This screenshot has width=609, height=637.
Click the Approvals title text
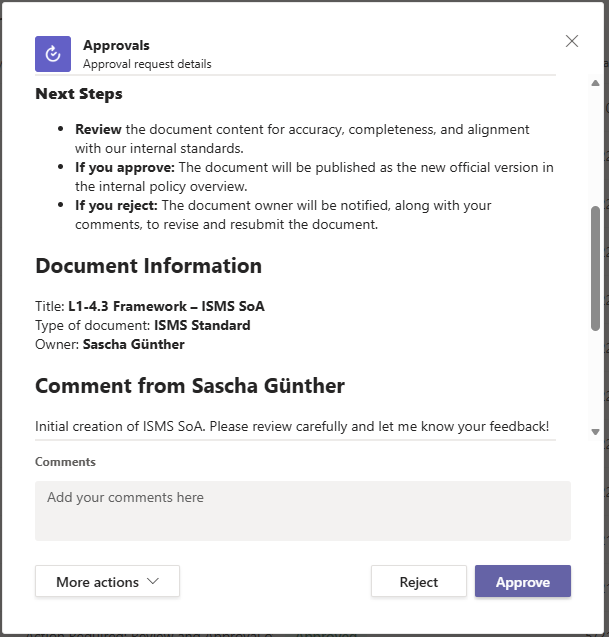coord(116,46)
